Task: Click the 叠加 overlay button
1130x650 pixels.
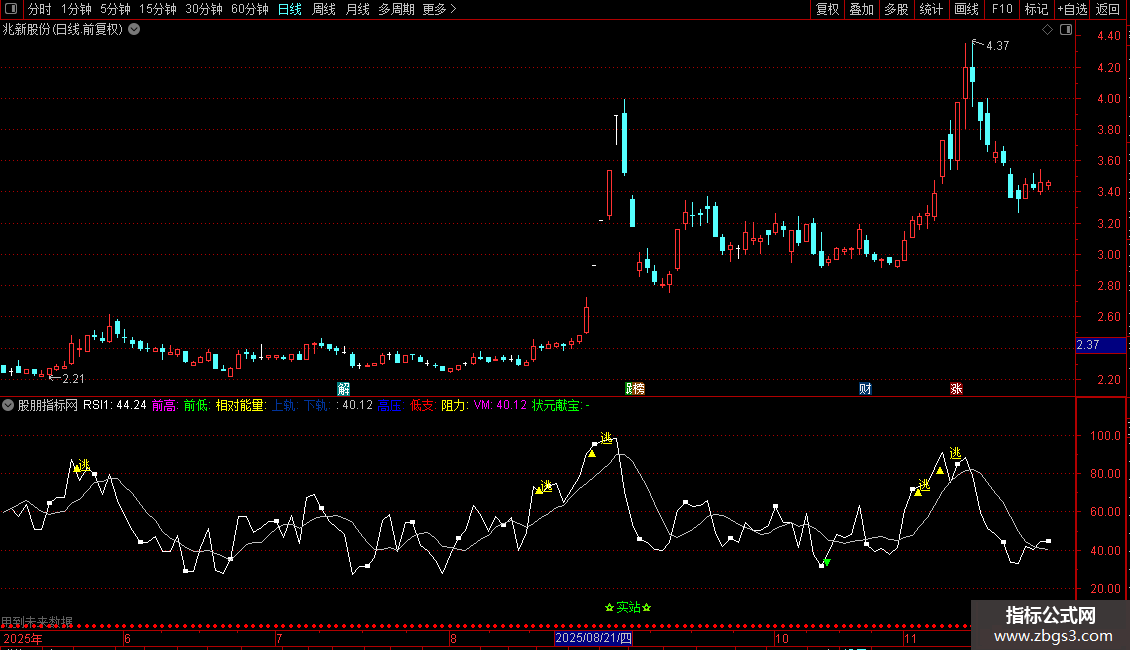Action: [x=862, y=9]
